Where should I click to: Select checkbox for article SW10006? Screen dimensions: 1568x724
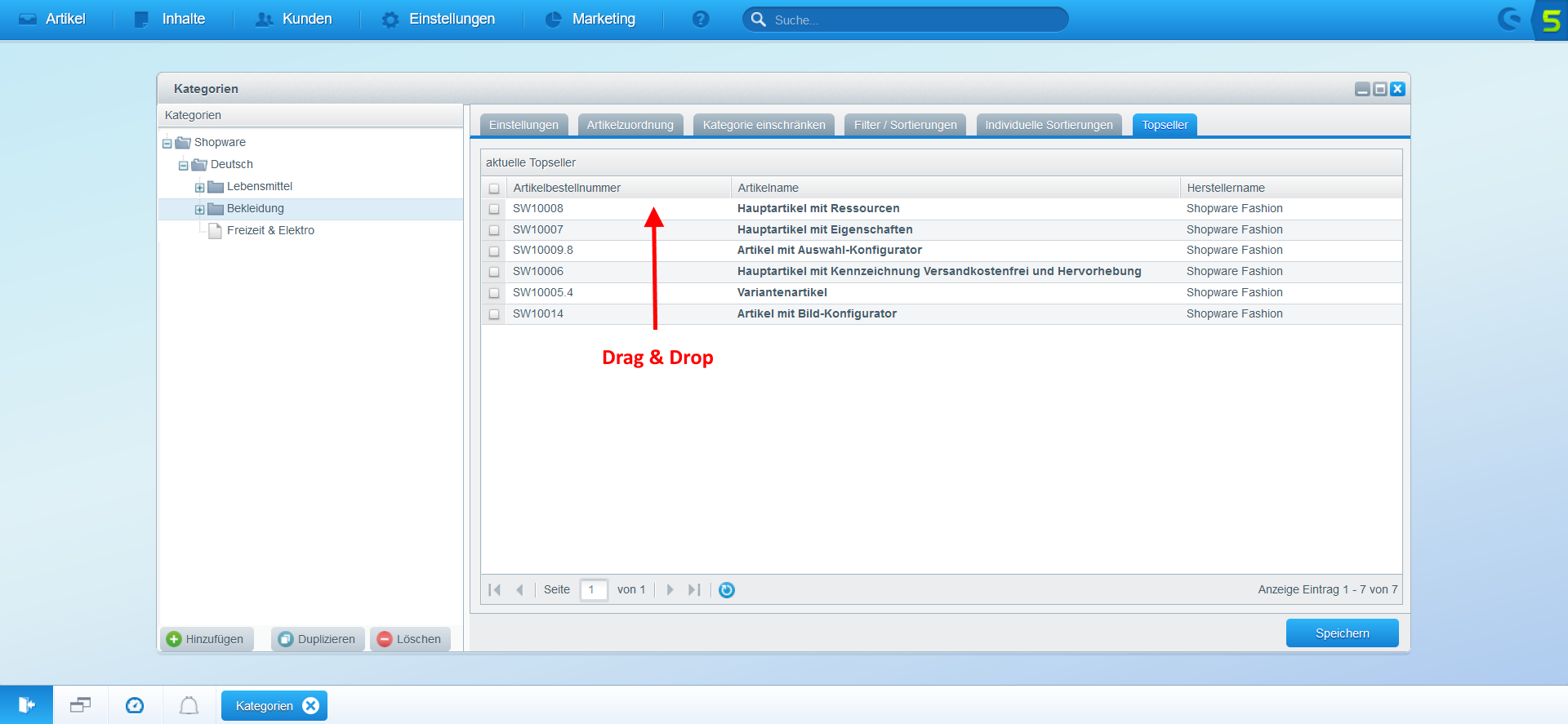pos(494,272)
